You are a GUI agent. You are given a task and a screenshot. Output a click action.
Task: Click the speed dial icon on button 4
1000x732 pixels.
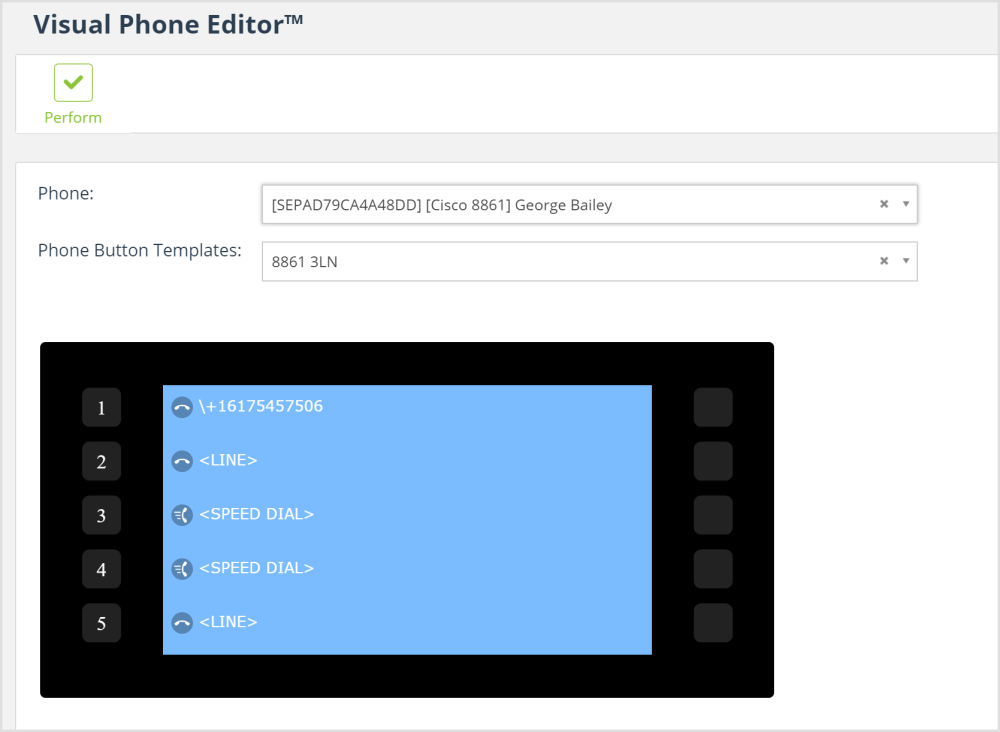181,568
